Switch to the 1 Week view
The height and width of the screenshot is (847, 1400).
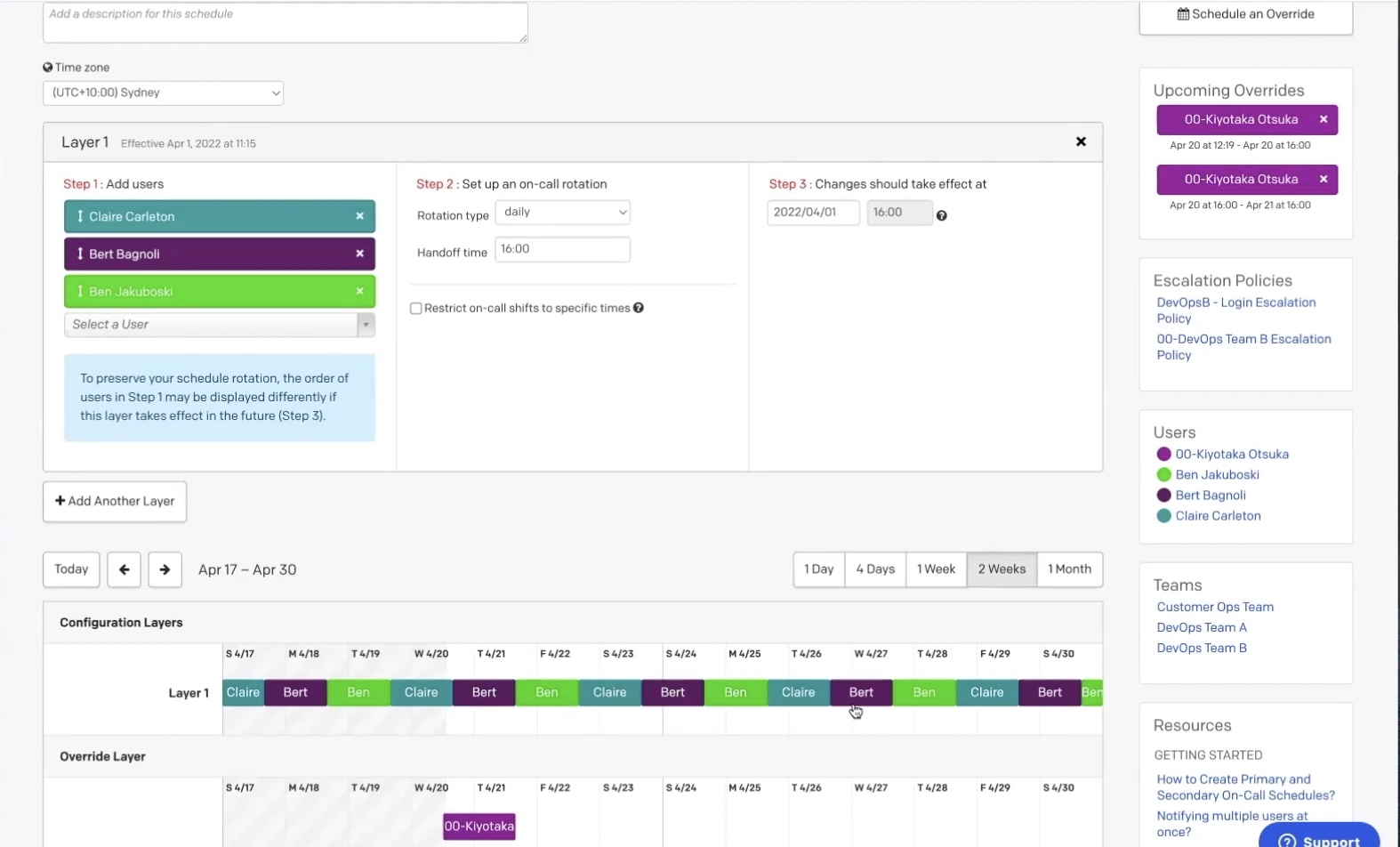[x=936, y=569]
